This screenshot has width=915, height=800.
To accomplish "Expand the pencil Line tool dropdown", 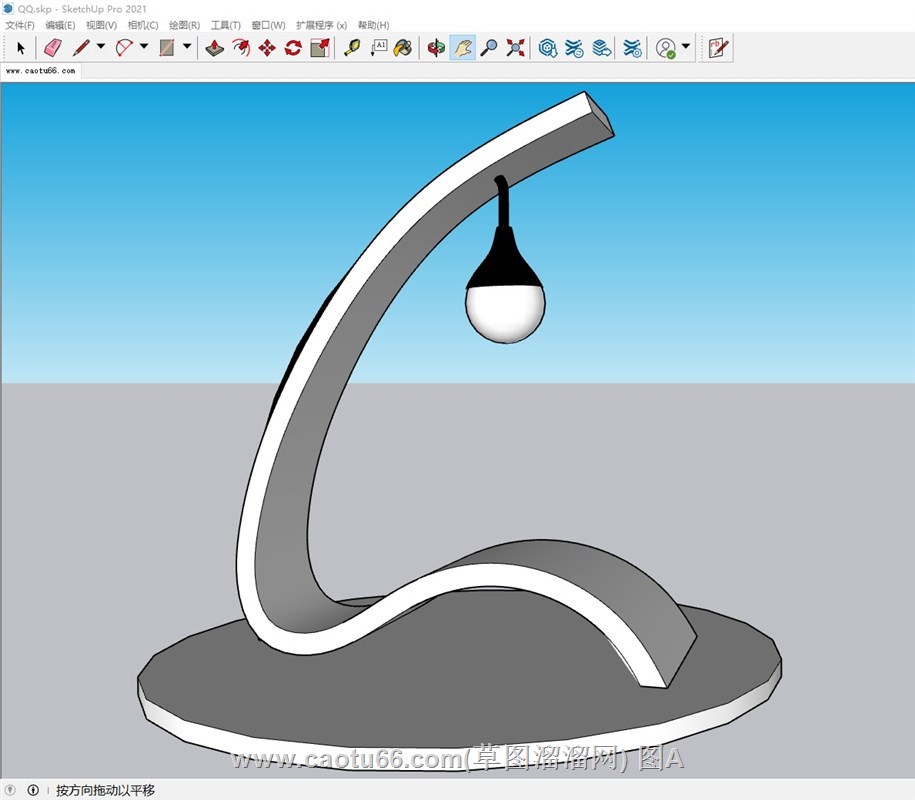I will [x=101, y=47].
